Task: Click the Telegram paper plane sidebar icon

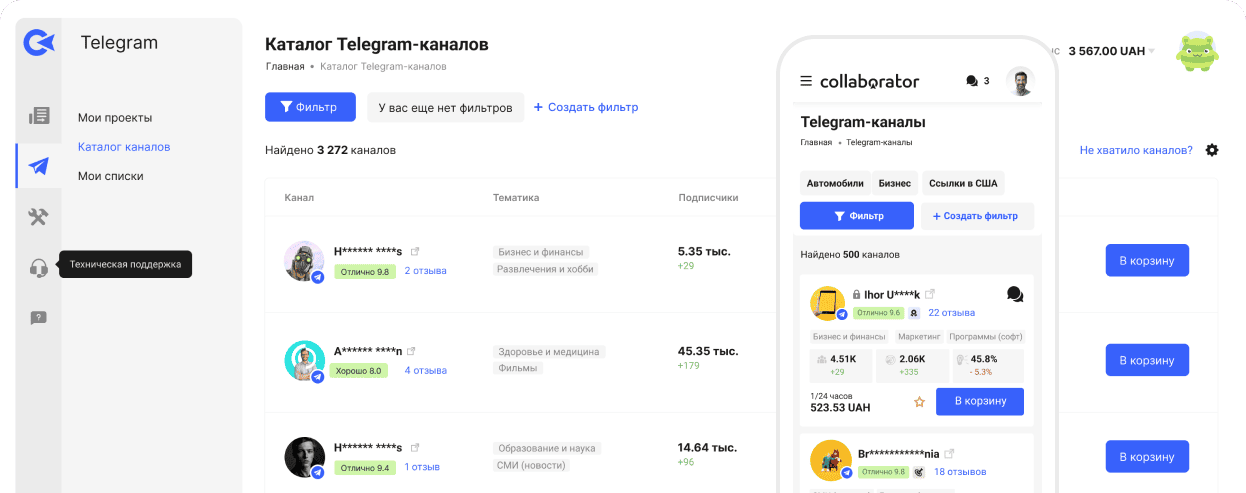Action: [x=38, y=166]
